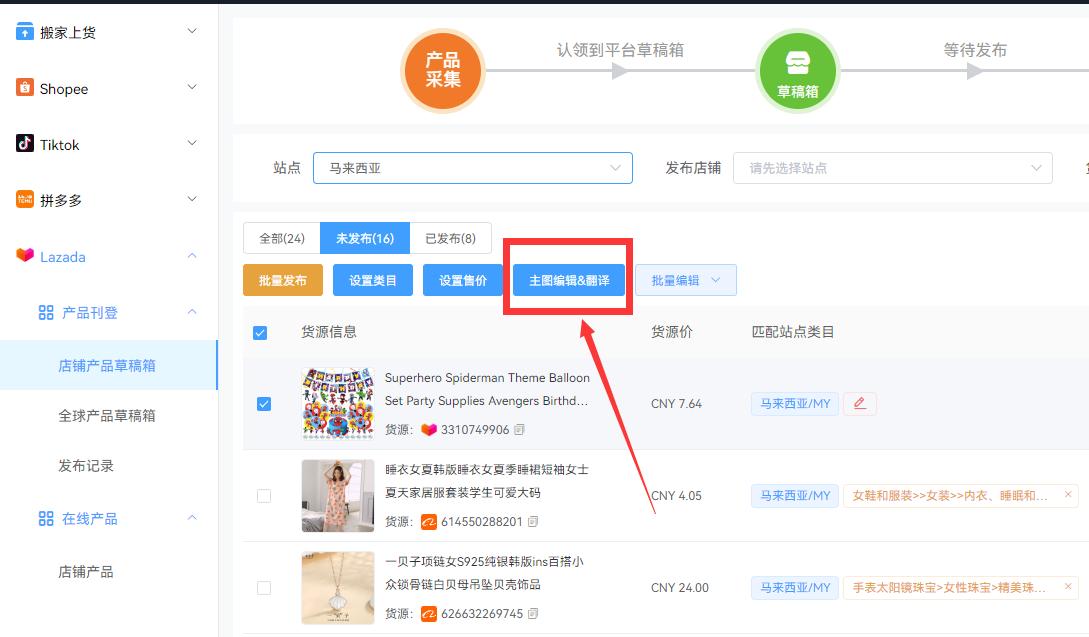Image resolution: width=1089 pixels, height=637 pixels.
Task: Click the Tiktok icon in the sidebar
Action: (24, 144)
